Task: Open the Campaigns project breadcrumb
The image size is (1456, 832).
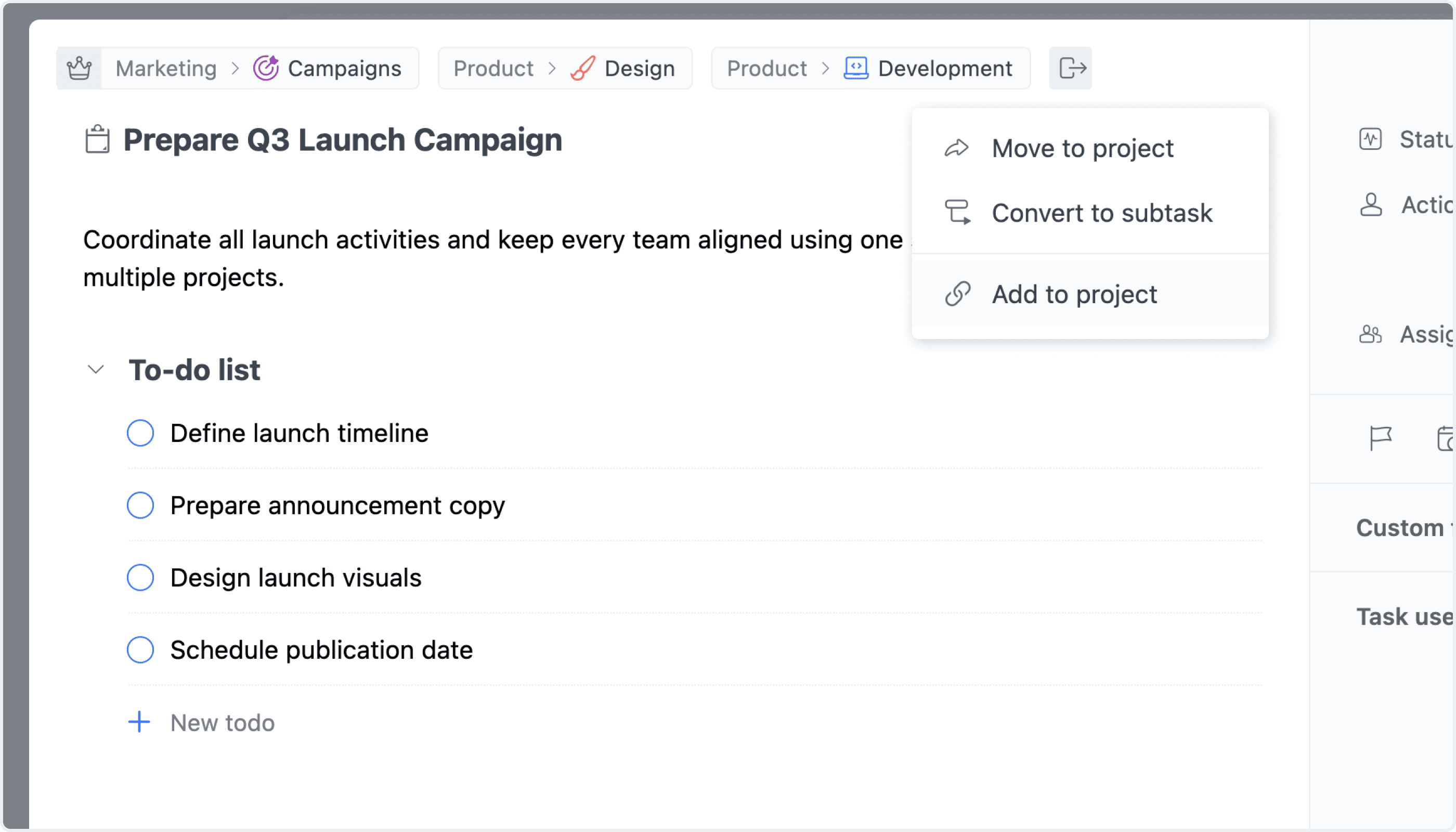Action: (345, 69)
